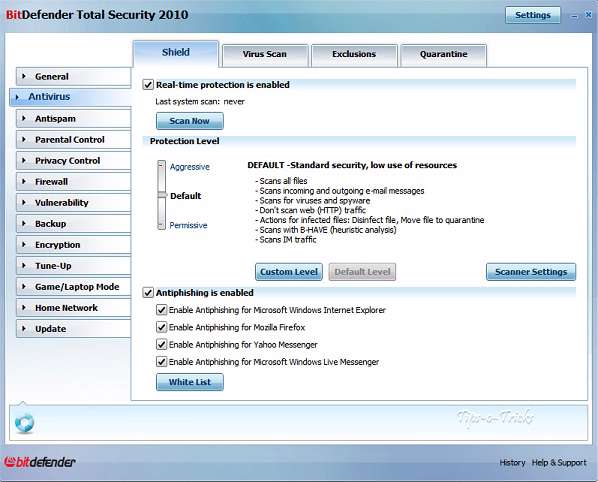Open the Antivirus sidebar item
Image resolution: width=598 pixels, height=482 pixels.
click(70, 97)
